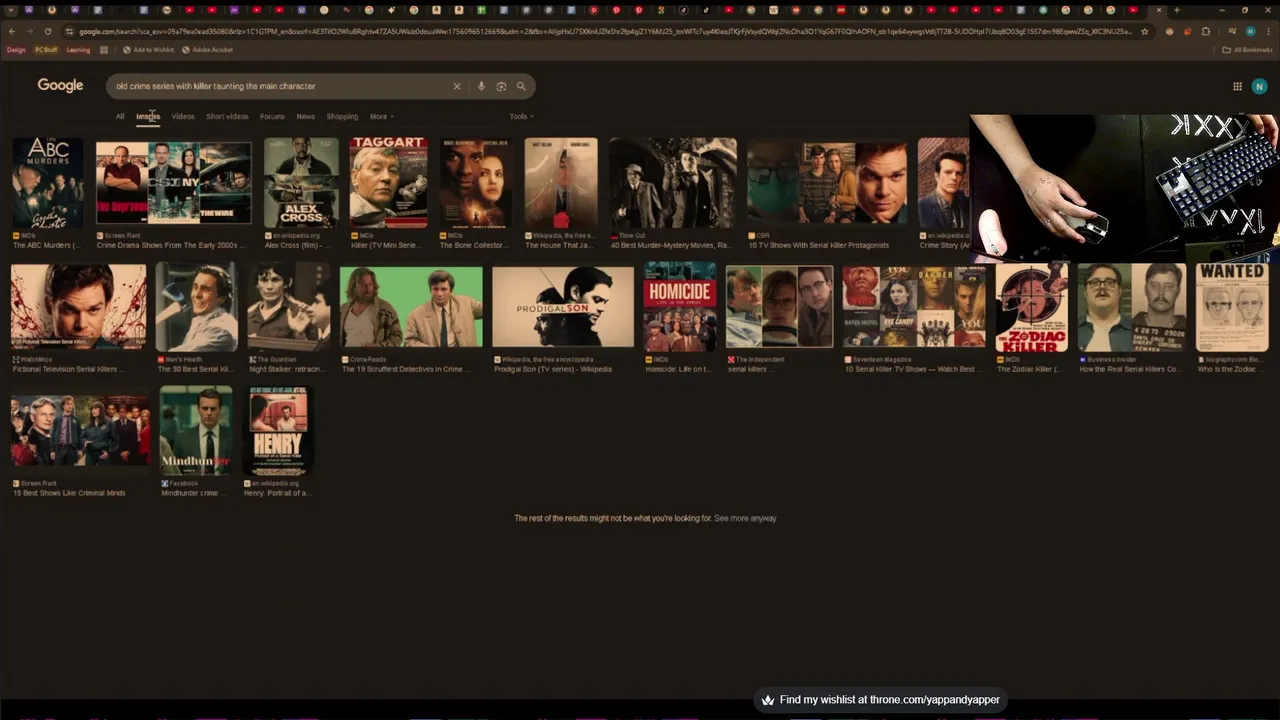Click the browser back arrow
Viewport: 1280px width, 720px height.
click(x=12, y=31)
